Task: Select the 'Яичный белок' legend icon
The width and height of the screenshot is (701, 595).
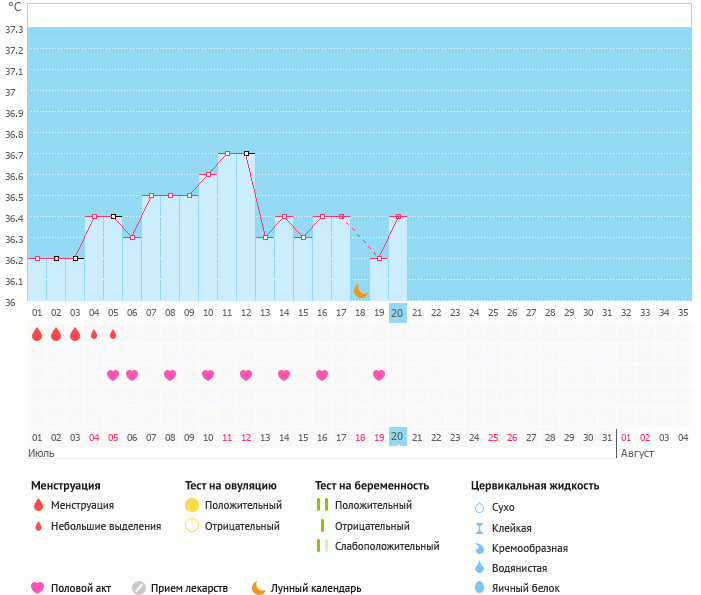Action: pos(478,588)
